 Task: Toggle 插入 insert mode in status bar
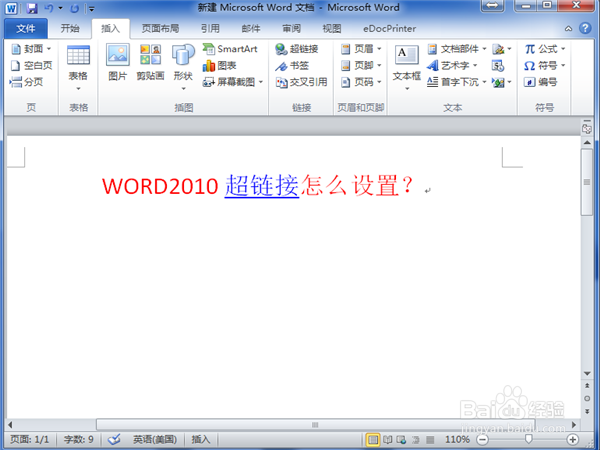pyautogui.click(x=201, y=439)
